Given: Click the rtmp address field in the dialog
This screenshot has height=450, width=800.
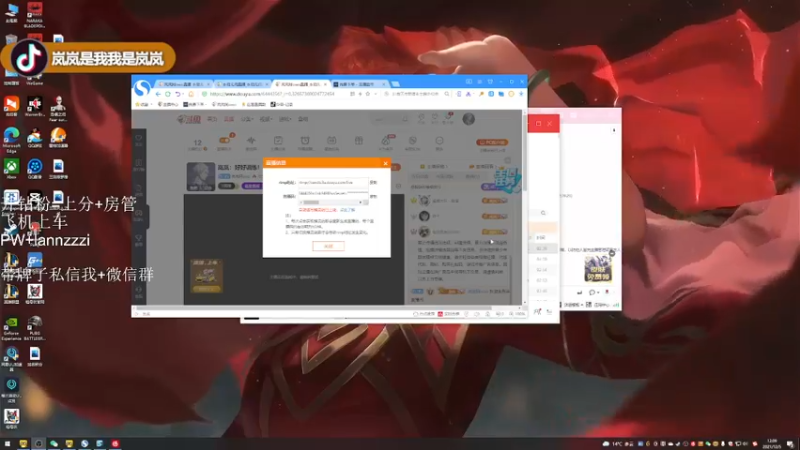Looking at the screenshot, I should [333, 182].
